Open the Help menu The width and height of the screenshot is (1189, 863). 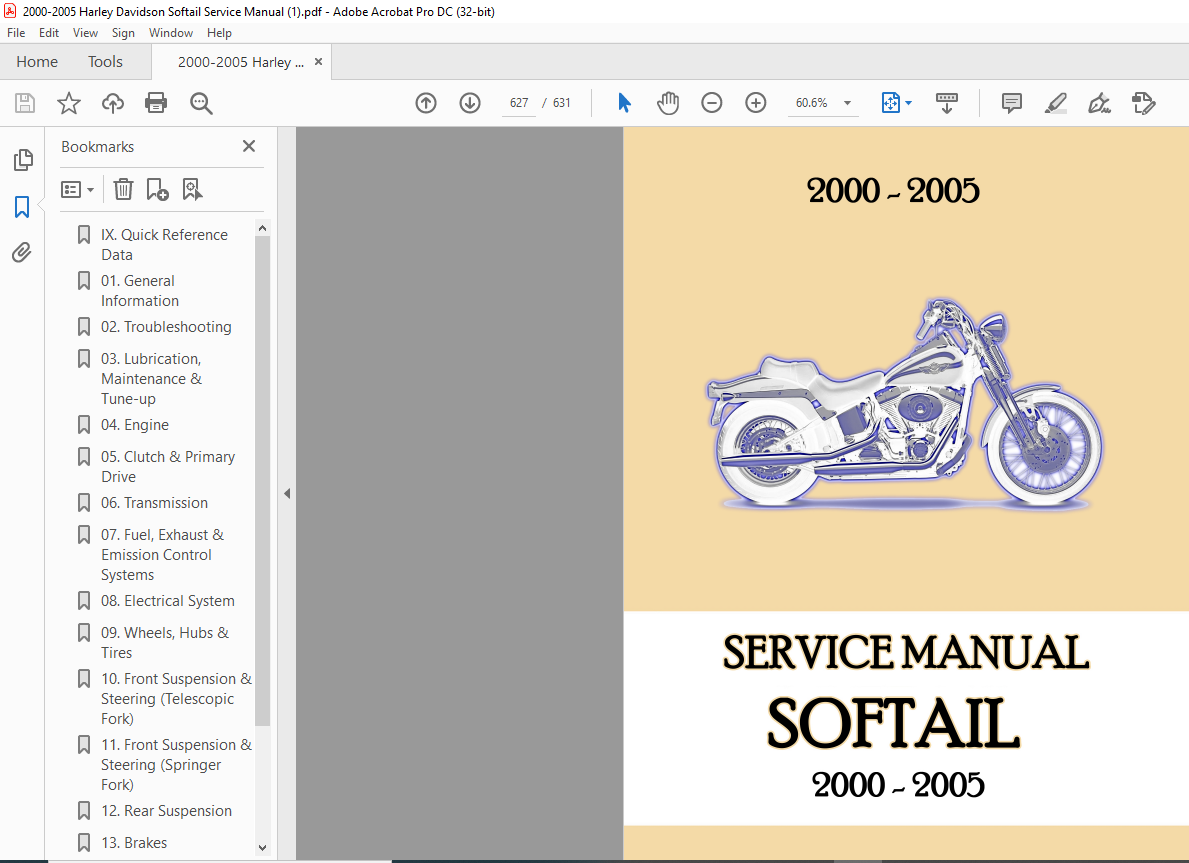[219, 33]
